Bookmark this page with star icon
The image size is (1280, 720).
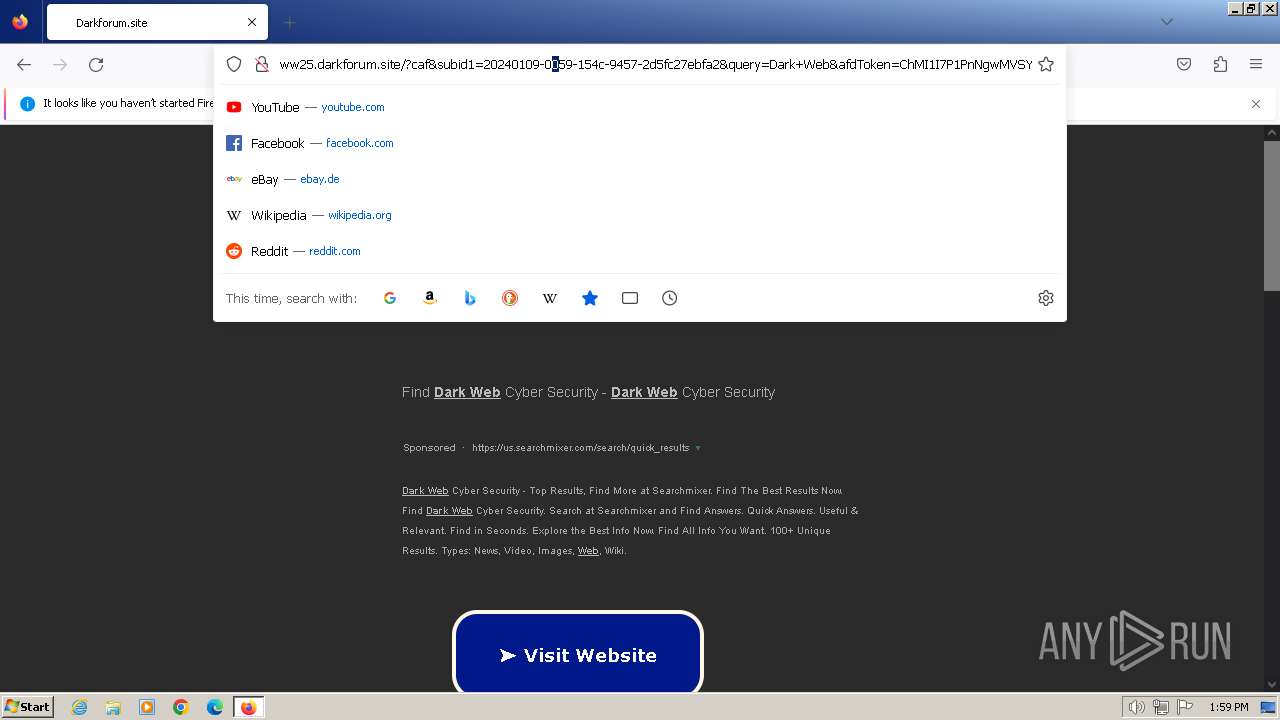1046,64
